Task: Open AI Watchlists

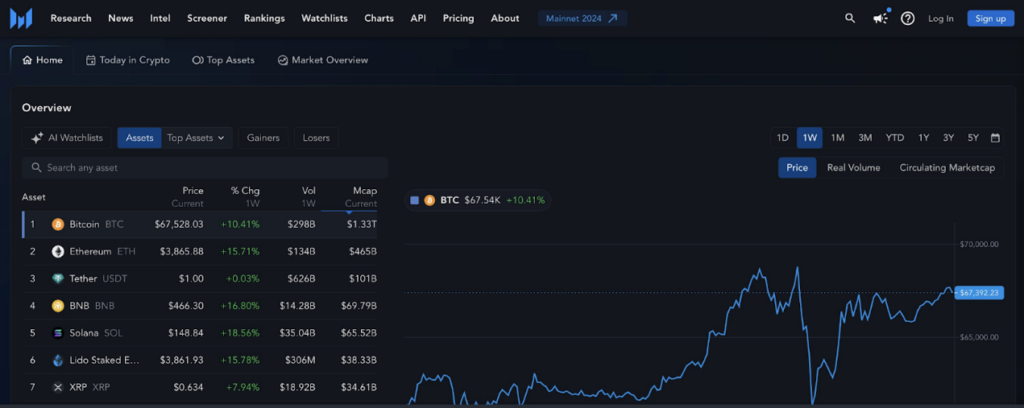Action: click(67, 138)
